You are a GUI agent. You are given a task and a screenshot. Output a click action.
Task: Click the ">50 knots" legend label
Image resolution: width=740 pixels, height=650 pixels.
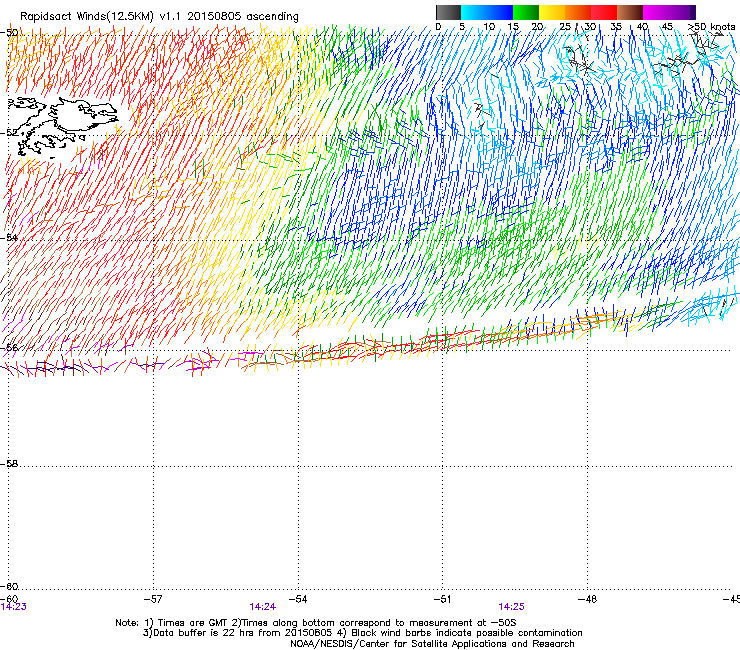click(x=711, y=27)
